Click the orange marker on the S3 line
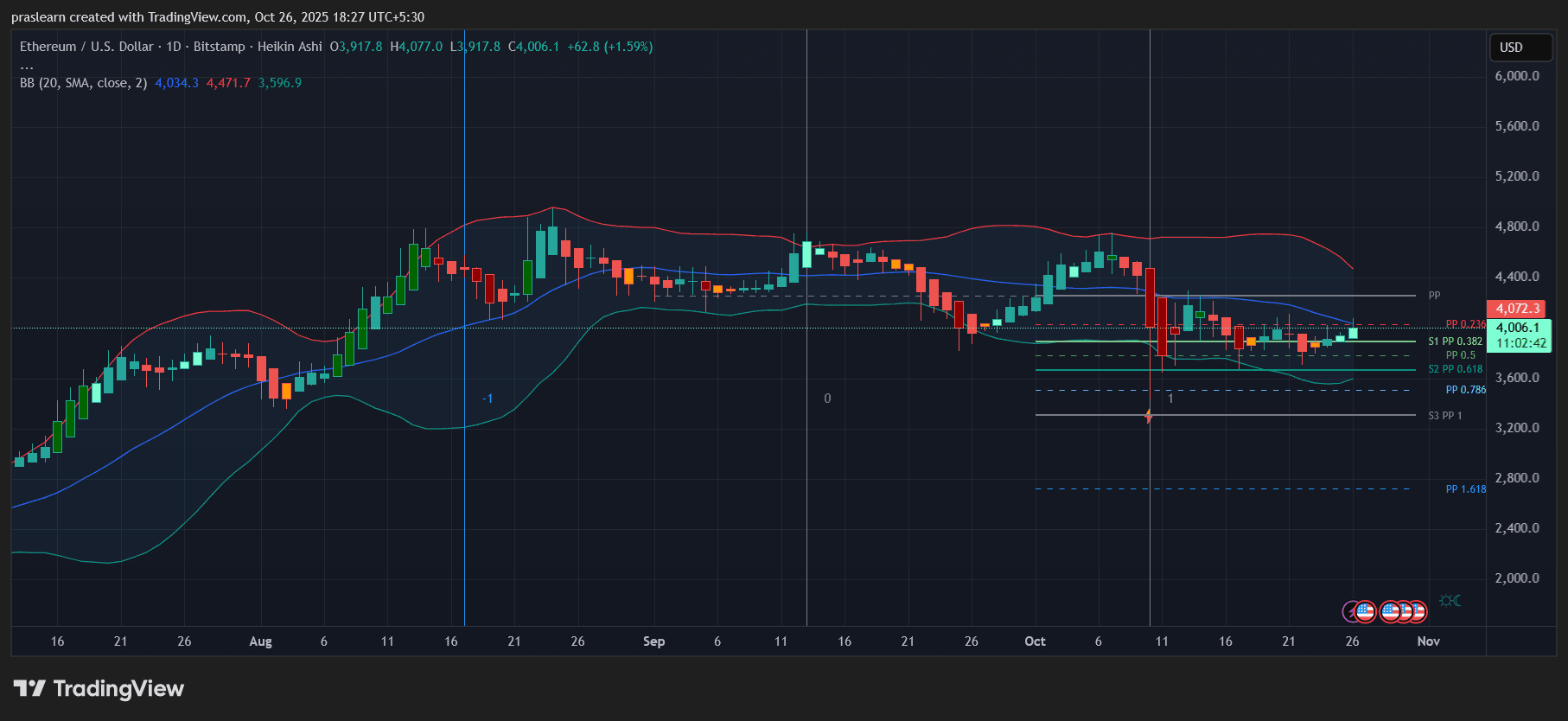 click(x=1148, y=416)
